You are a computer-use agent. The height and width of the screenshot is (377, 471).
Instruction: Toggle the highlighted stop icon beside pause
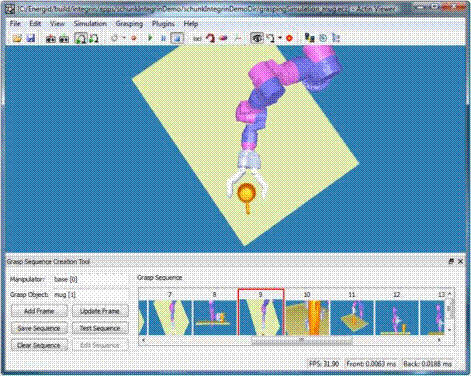(x=177, y=38)
